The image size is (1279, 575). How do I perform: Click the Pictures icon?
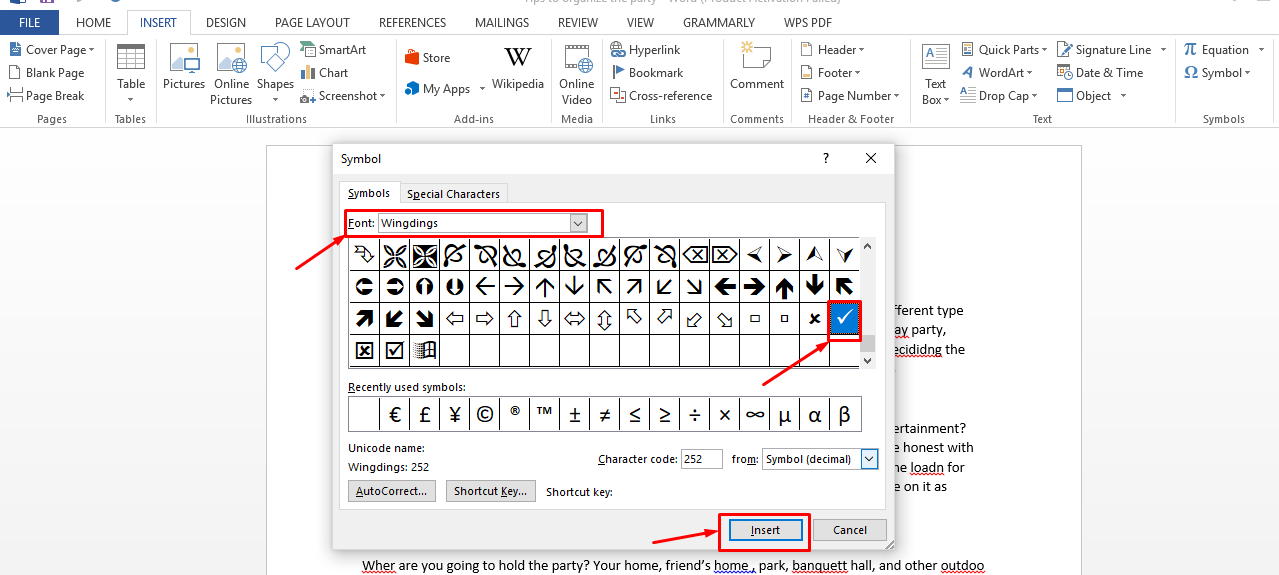pos(184,59)
